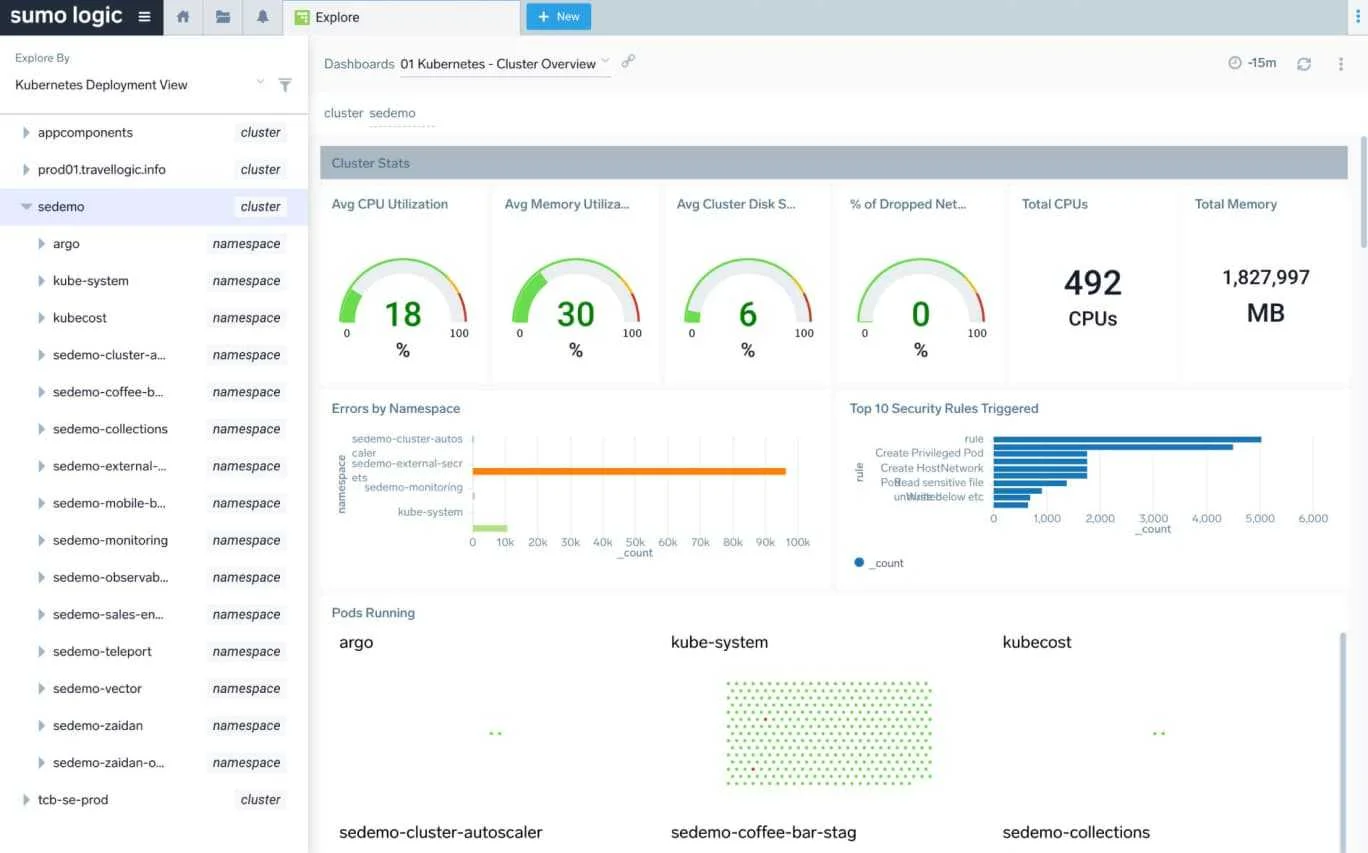1368x853 pixels.
Task: Click the orange sedemo-external-secrets error bar
Action: (x=629, y=471)
